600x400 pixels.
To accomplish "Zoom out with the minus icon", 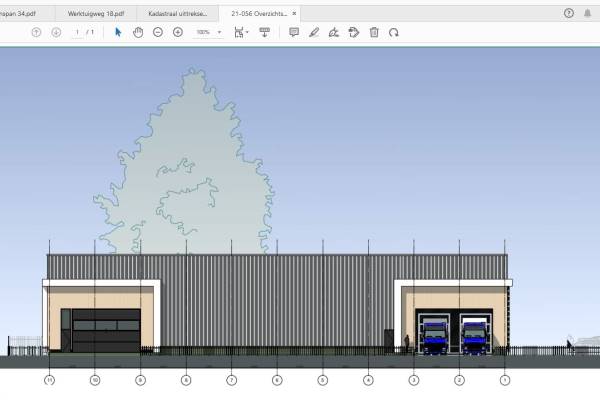I will 158,33.
